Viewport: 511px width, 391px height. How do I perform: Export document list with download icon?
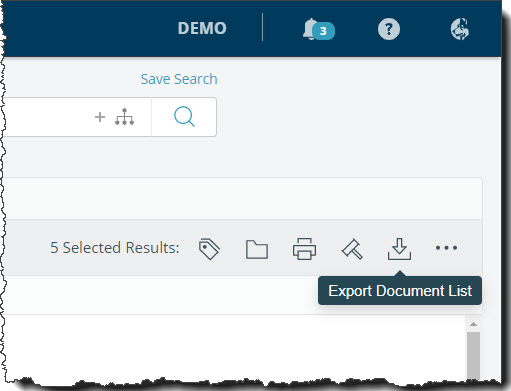[399, 249]
